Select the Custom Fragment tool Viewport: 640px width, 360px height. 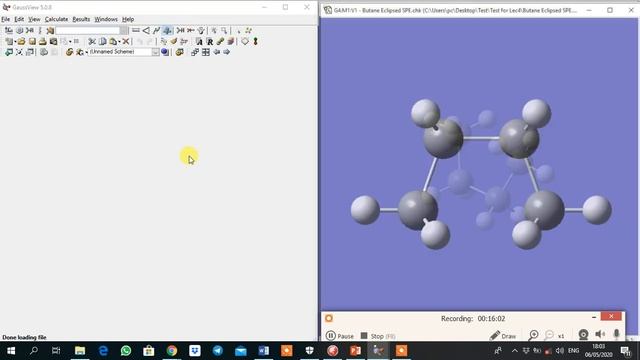[x=50, y=30]
